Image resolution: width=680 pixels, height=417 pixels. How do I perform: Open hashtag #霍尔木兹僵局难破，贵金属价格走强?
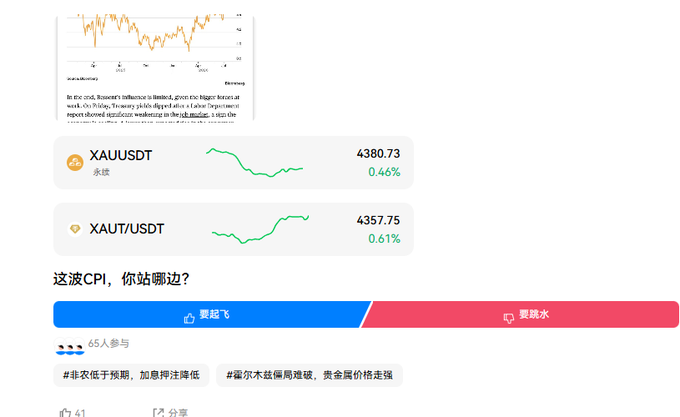click(309, 375)
